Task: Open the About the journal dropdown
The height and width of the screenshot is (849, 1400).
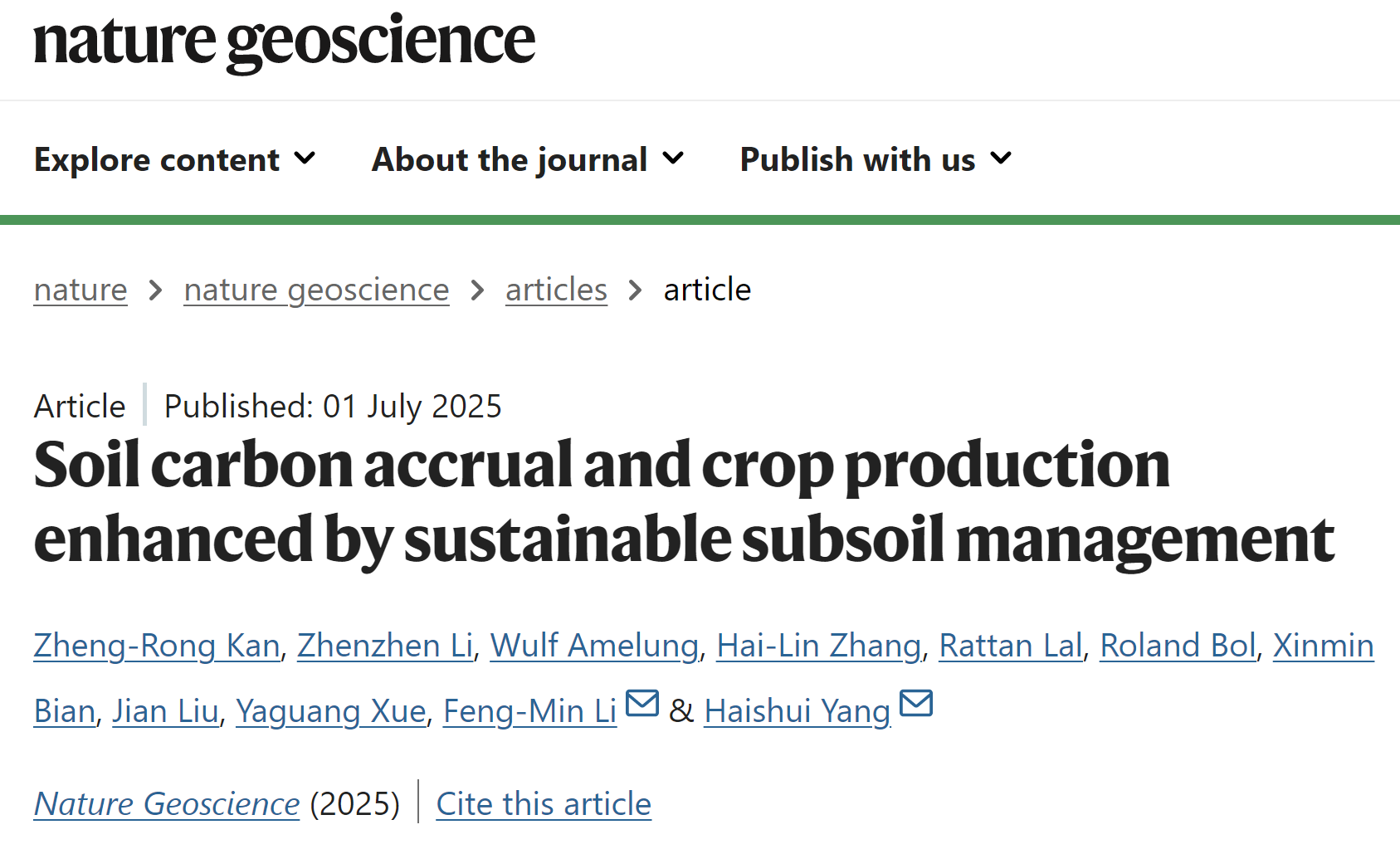Action: point(528,159)
